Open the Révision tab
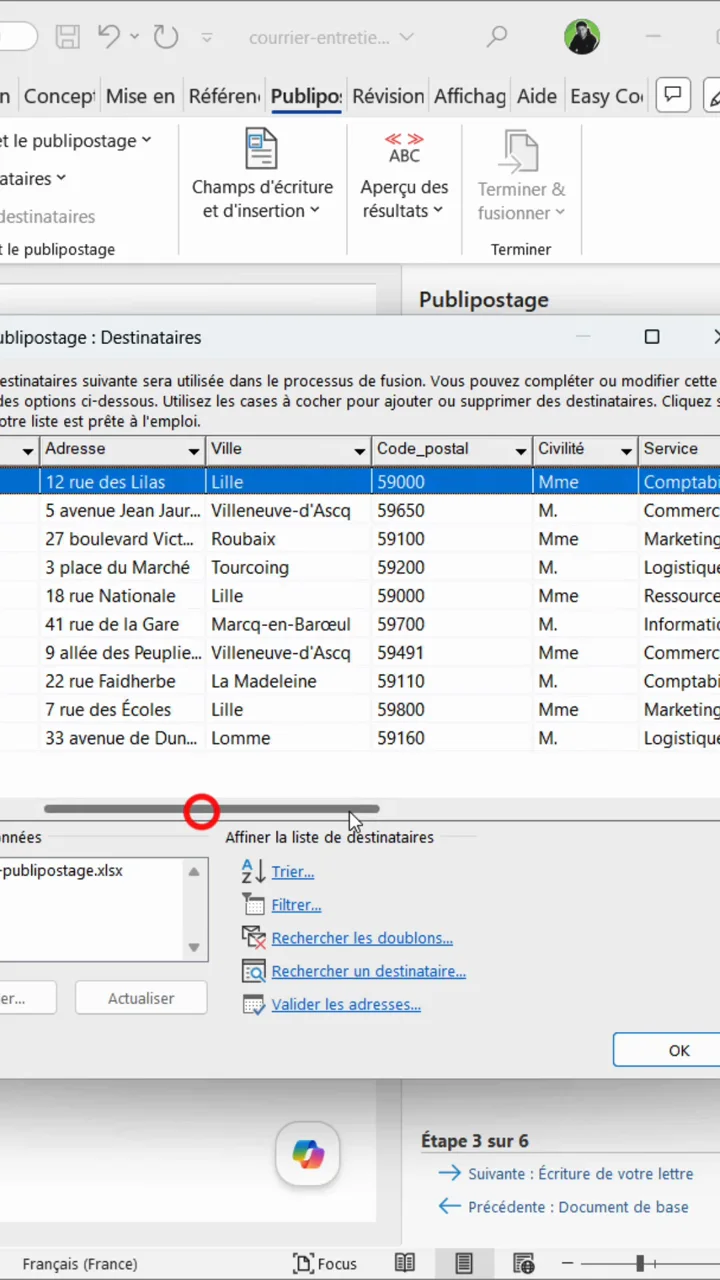The width and height of the screenshot is (720, 1280). pyautogui.click(x=388, y=96)
